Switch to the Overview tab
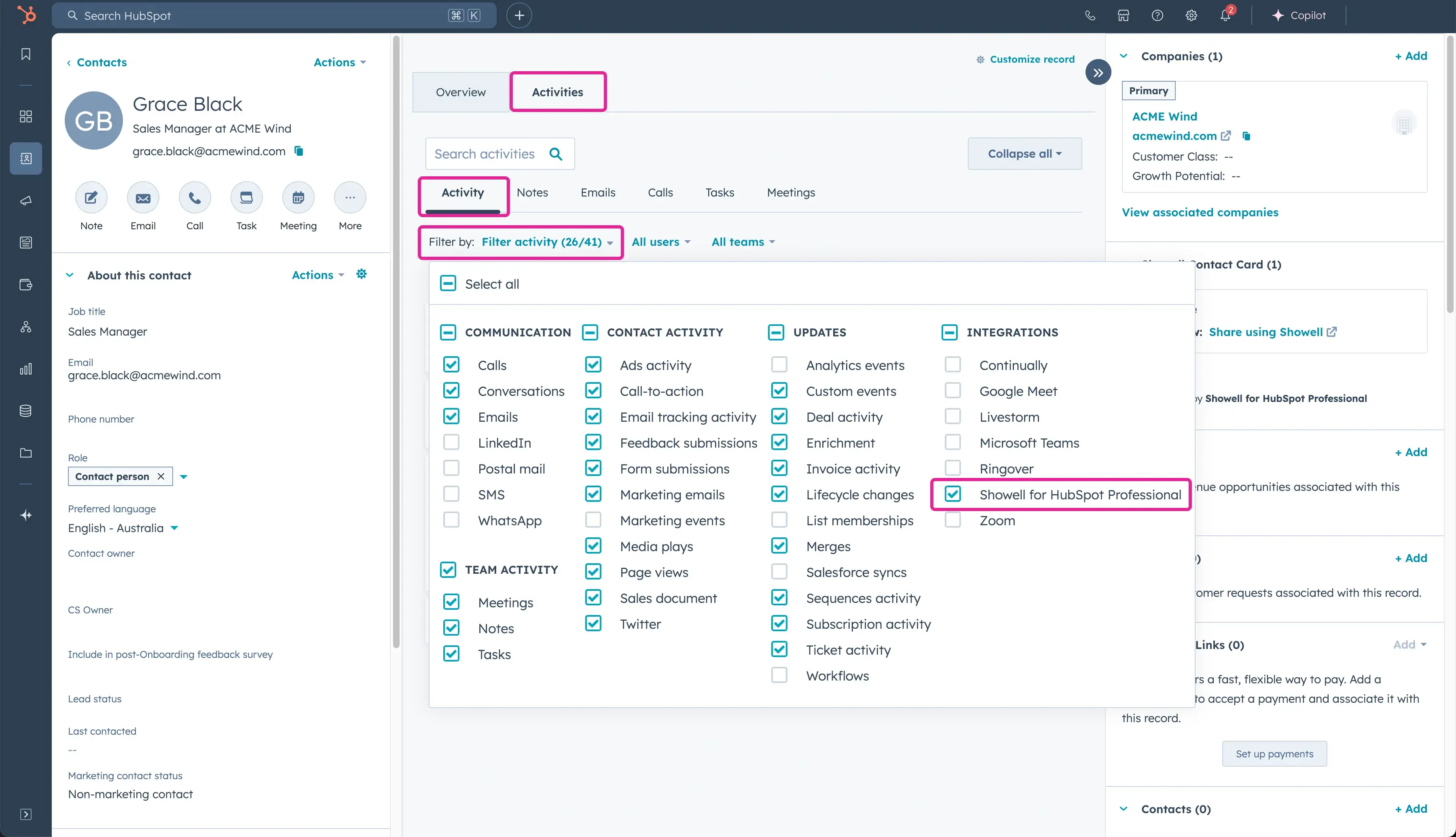The height and width of the screenshot is (837, 1456). [x=460, y=92]
